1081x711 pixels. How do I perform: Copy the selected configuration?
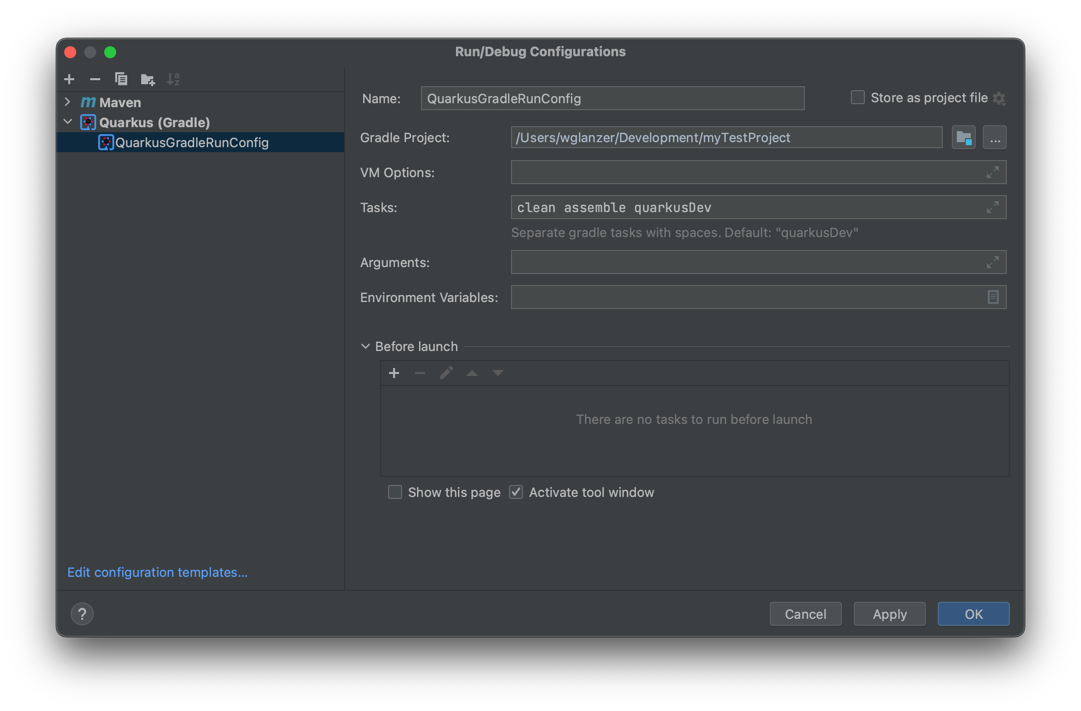coord(121,79)
